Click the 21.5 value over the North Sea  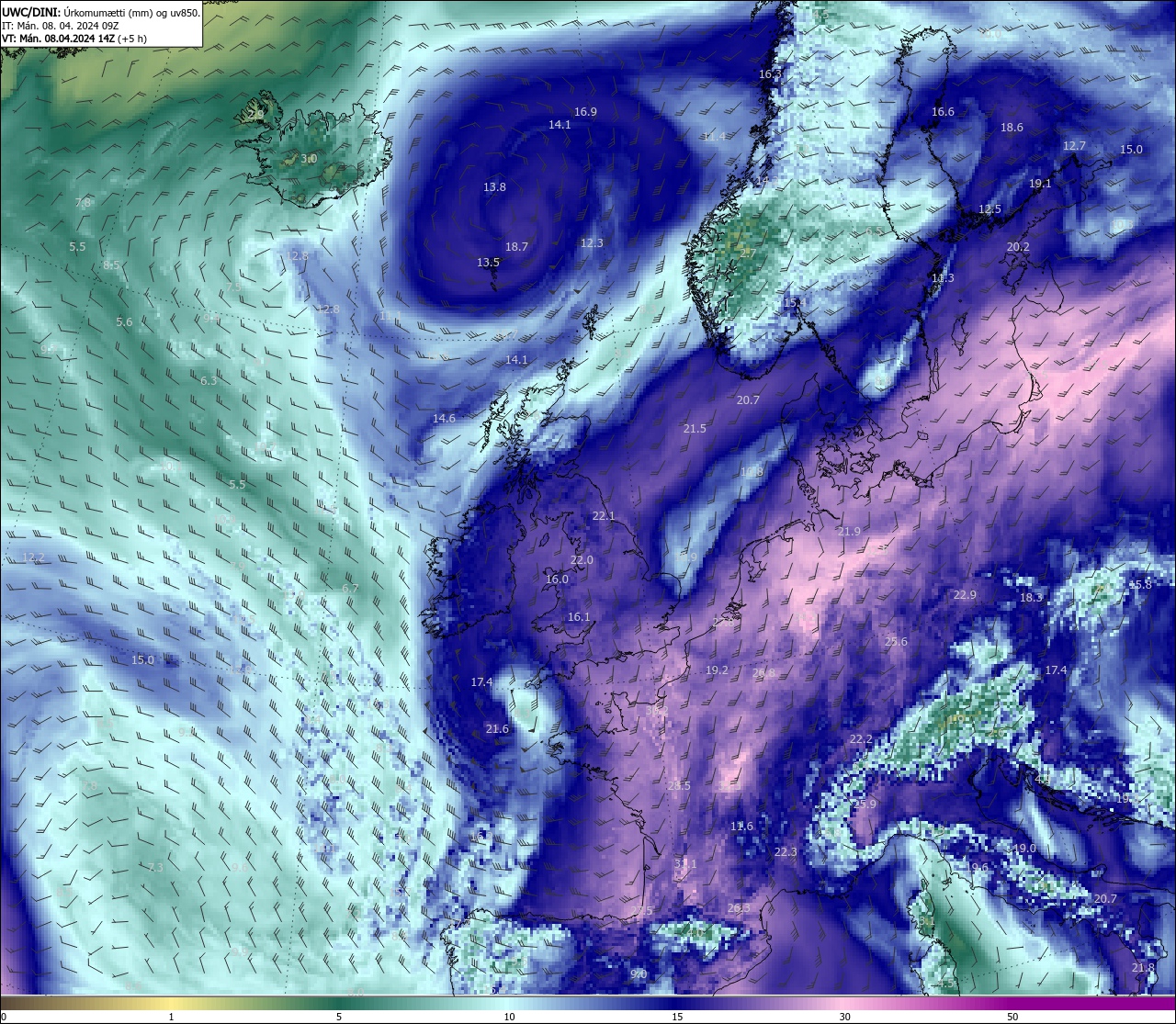pyautogui.click(x=695, y=429)
